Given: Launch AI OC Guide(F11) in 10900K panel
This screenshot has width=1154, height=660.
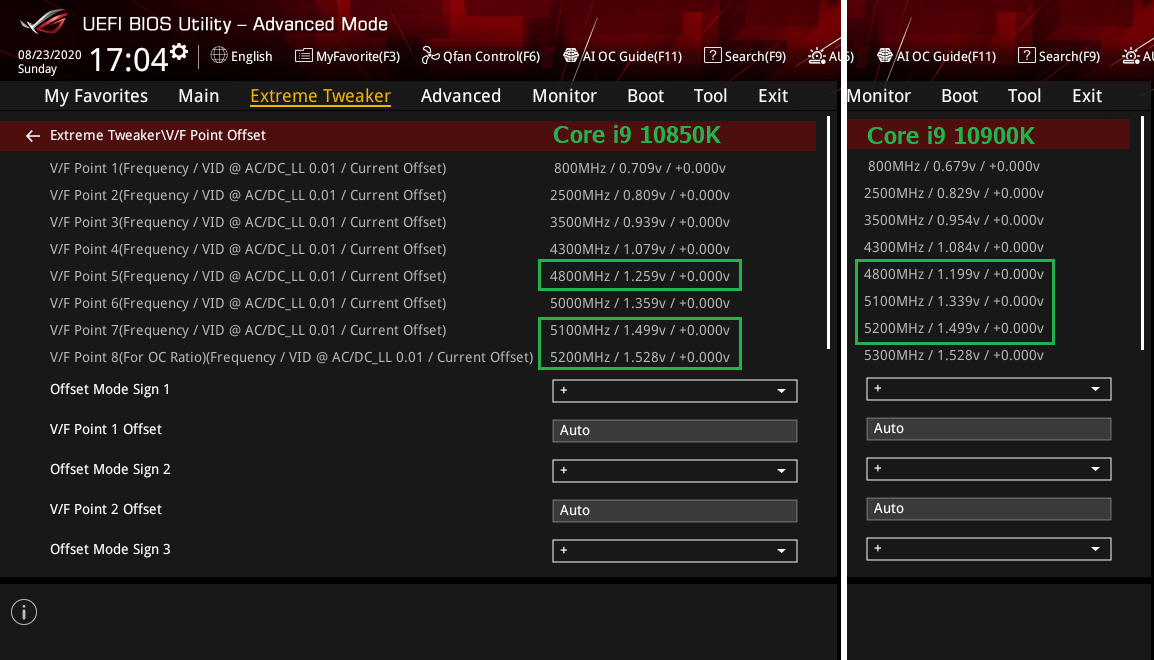Looking at the screenshot, I should click(x=936, y=56).
